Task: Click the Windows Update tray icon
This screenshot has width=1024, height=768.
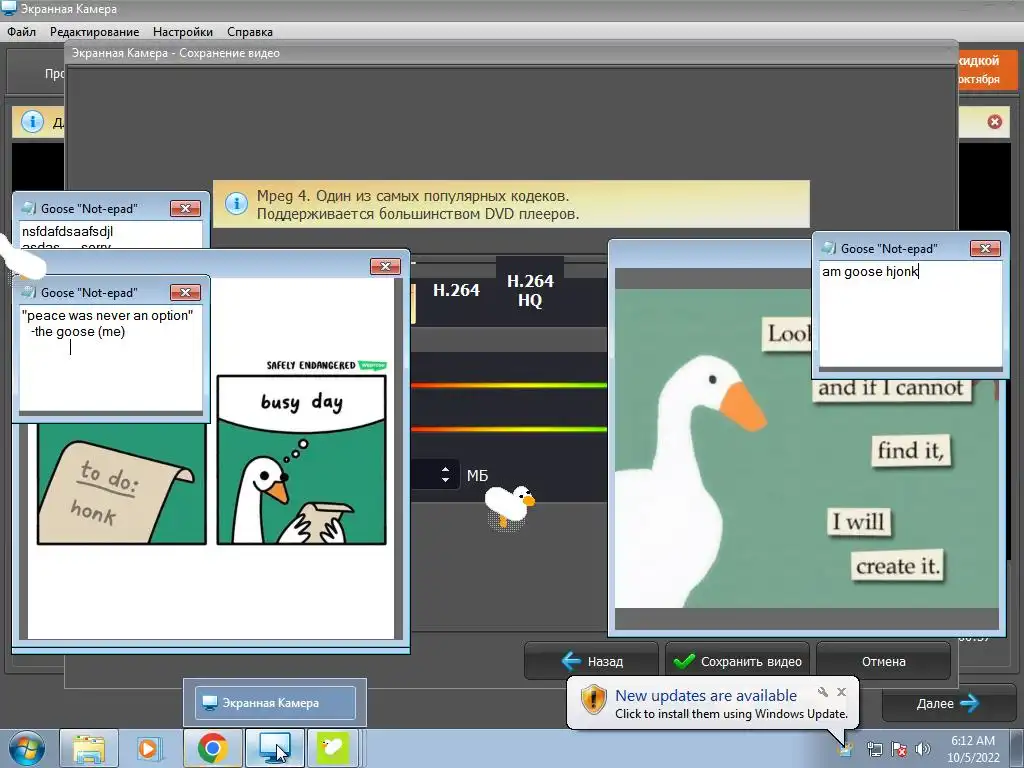Action: pyautogui.click(x=845, y=748)
